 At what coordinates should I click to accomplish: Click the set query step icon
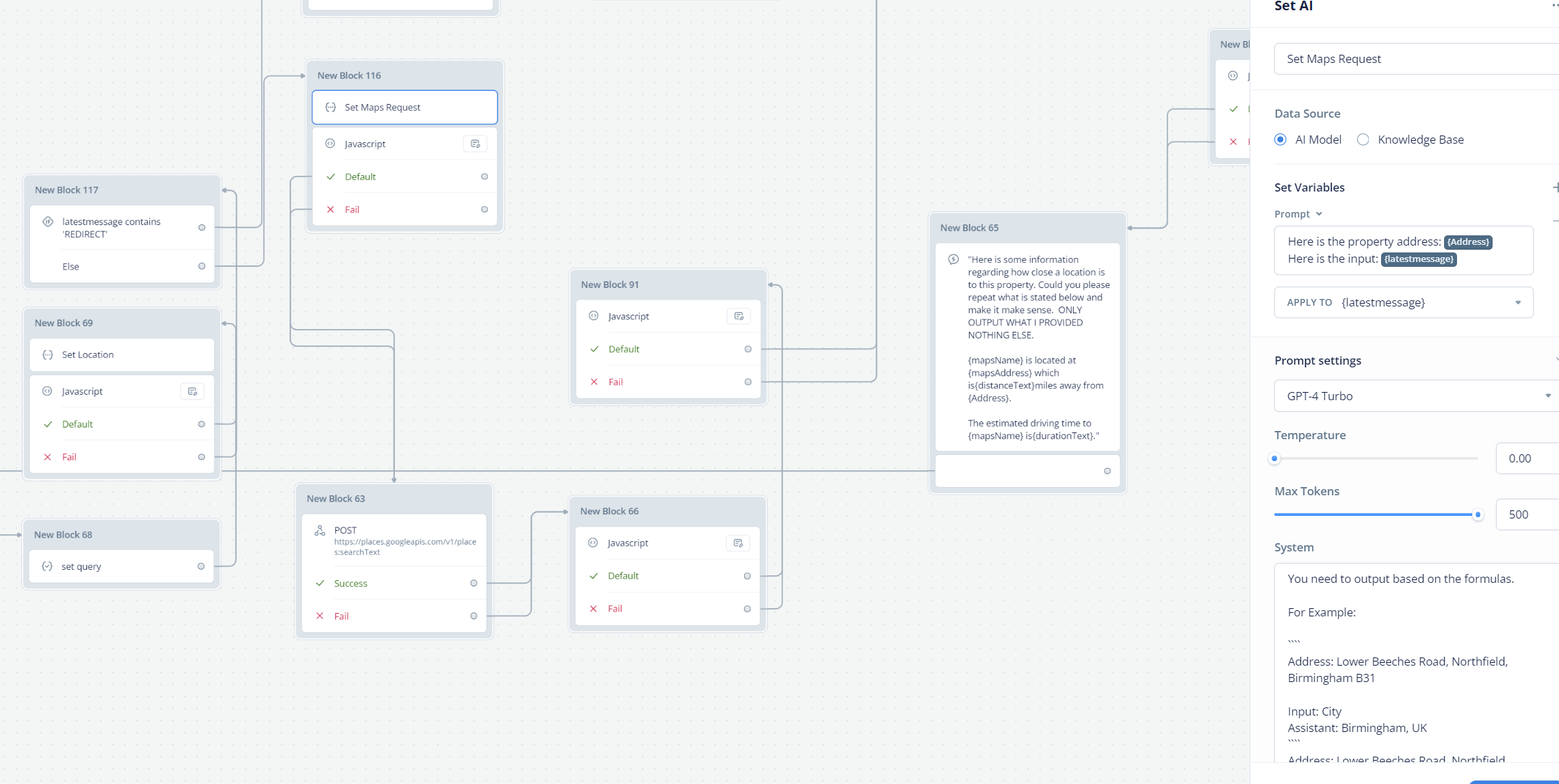pos(47,566)
